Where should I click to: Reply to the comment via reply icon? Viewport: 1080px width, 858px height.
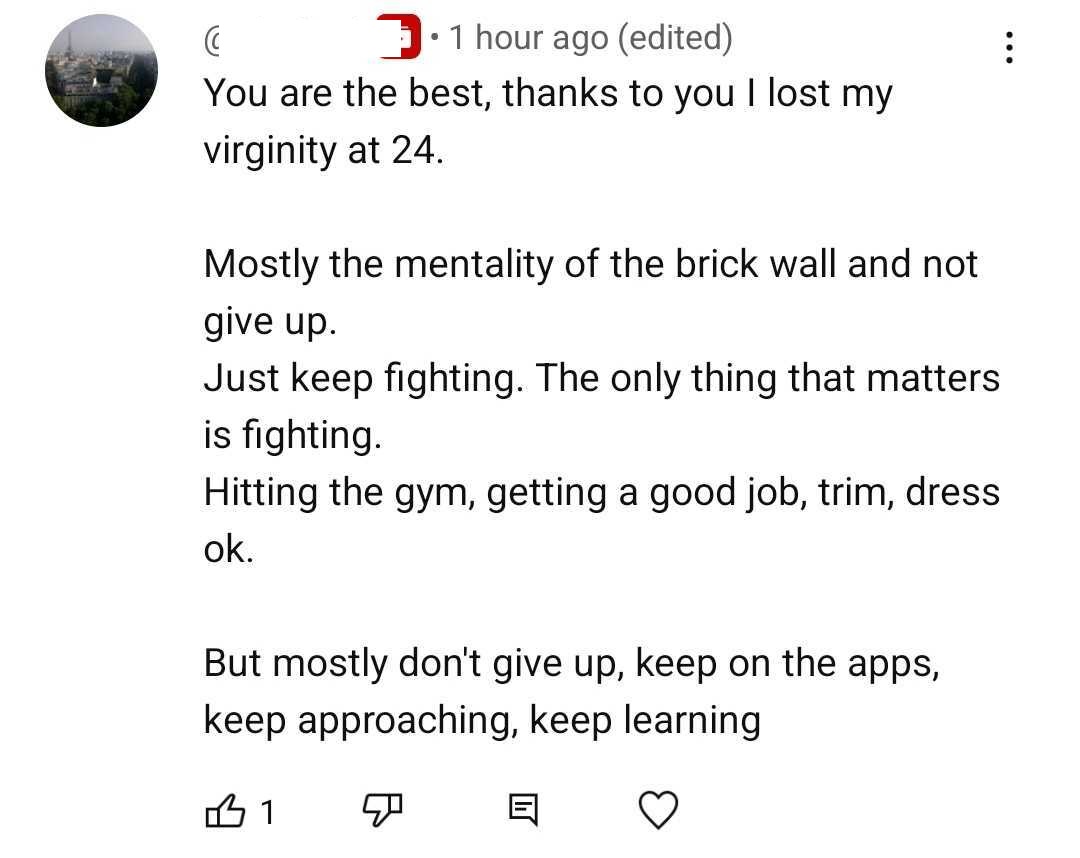[522, 810]
